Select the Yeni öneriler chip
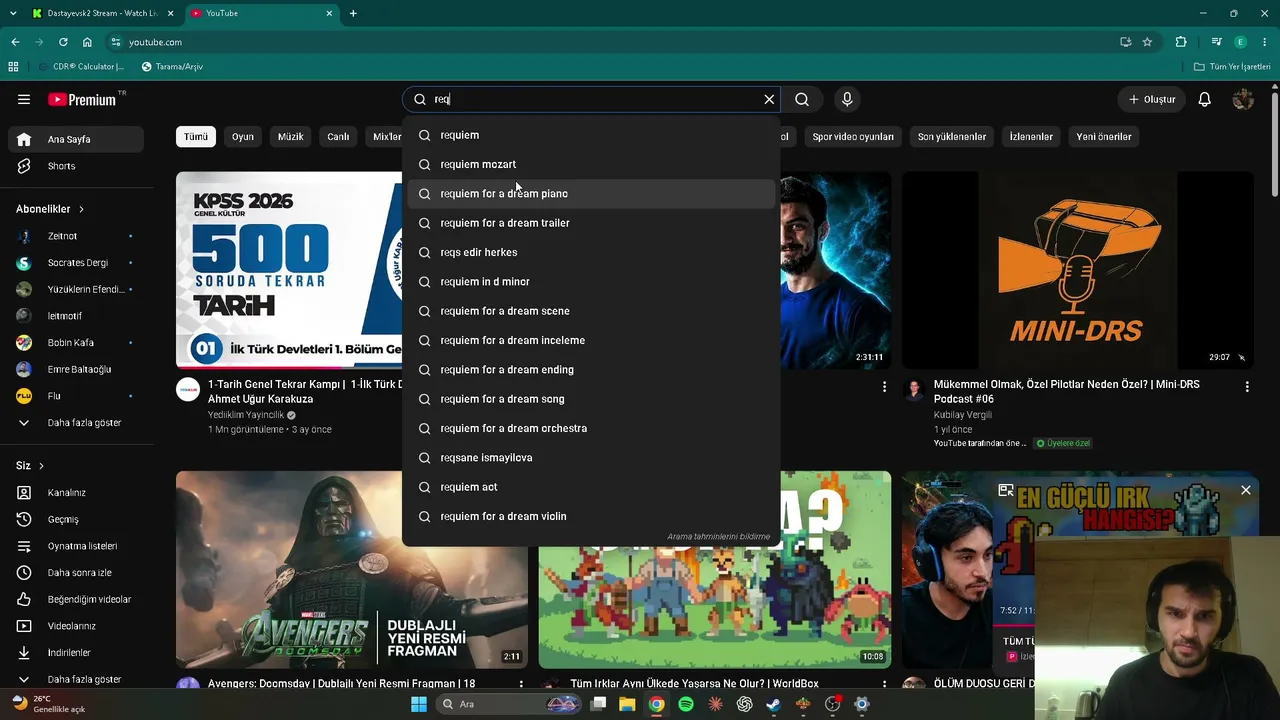Screen dimensions: 1280x720 [1104, 137]
